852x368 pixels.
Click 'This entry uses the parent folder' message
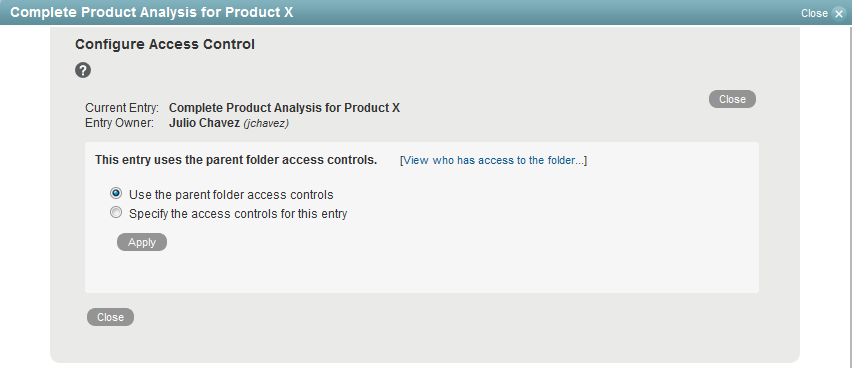click(236, 160)
